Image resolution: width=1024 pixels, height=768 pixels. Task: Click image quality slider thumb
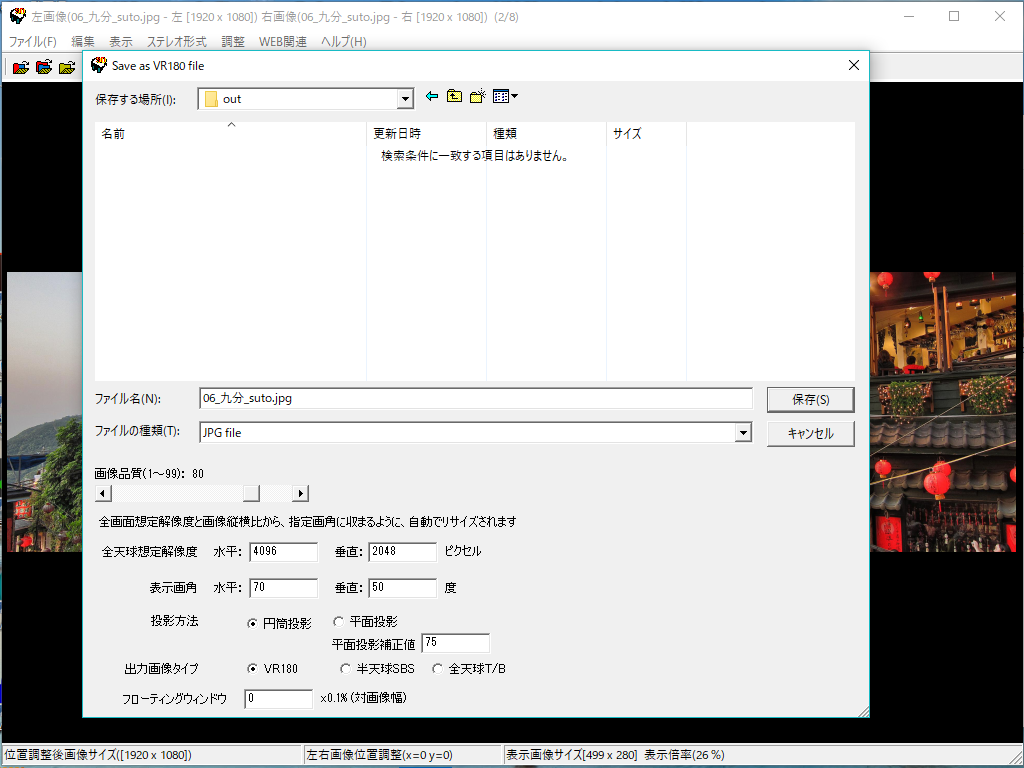251,493
